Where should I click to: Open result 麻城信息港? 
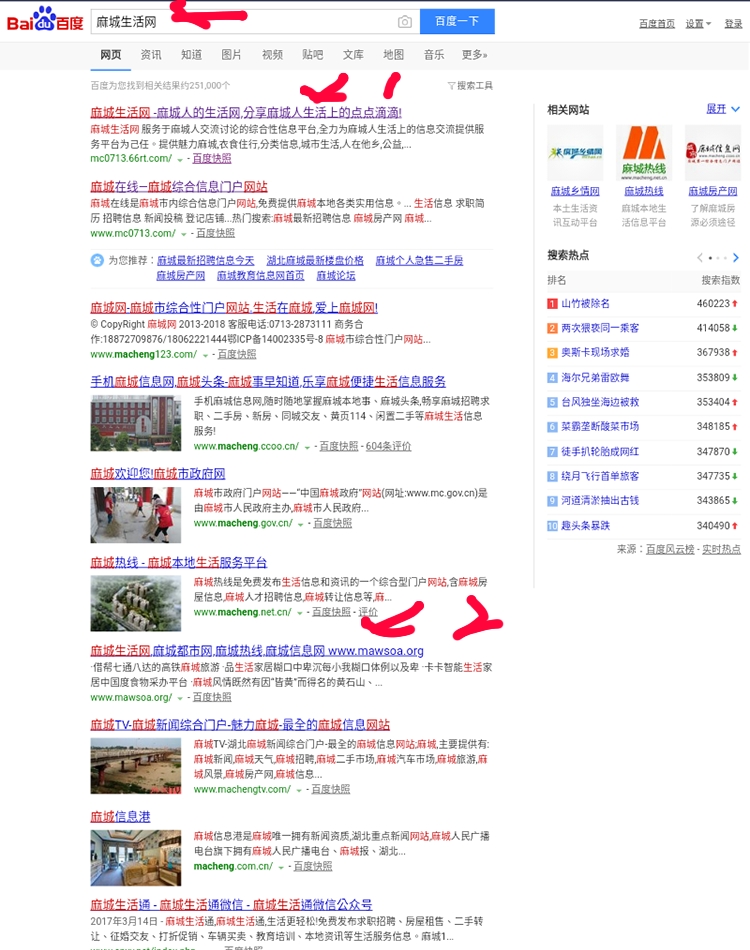click(x=120, y=817)
